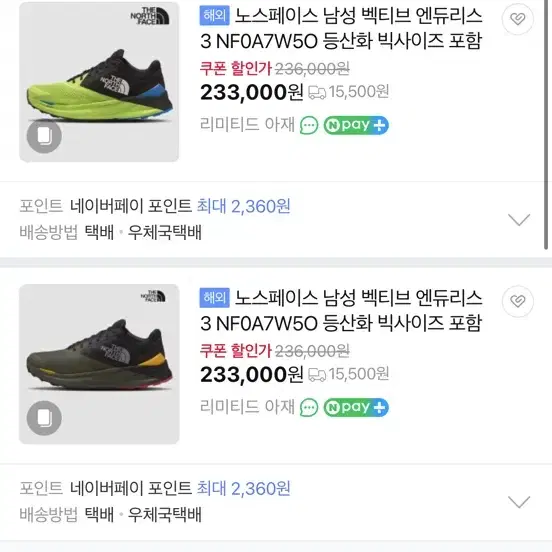Viewport: 552px width, 552px height.
Task: View olive North Face shoe thumbnail
Action: pos(99,364)
